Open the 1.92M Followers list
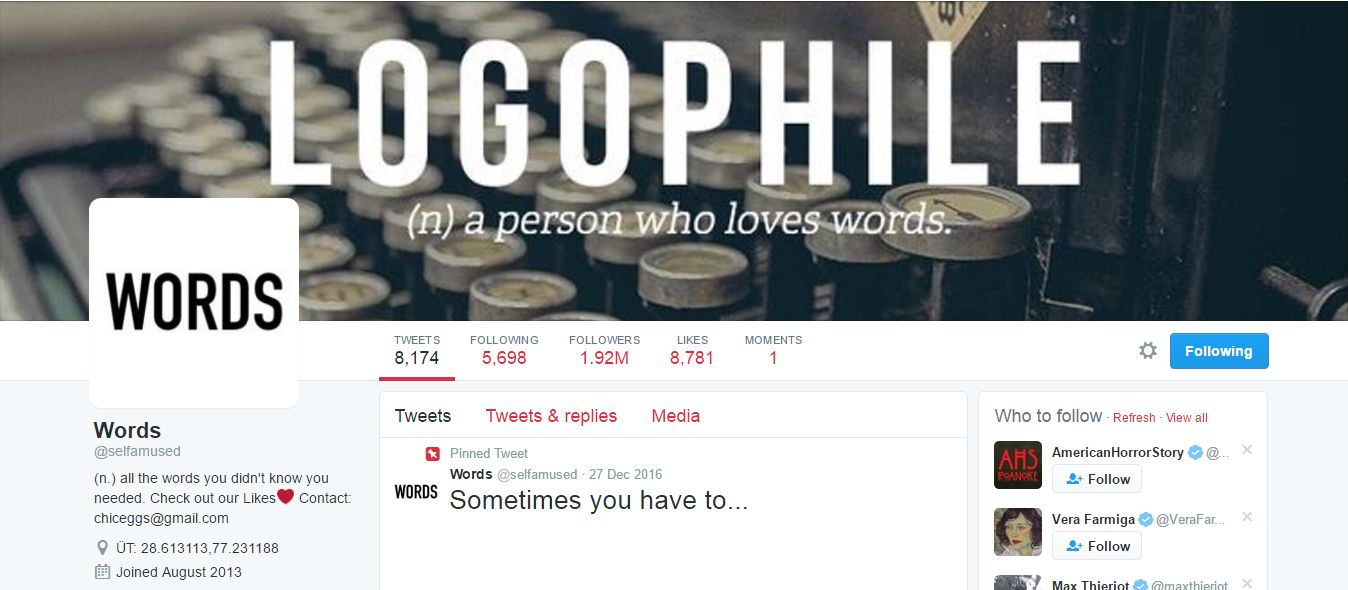This screenshot has height=590, width=1348. [x=604, y=350]
